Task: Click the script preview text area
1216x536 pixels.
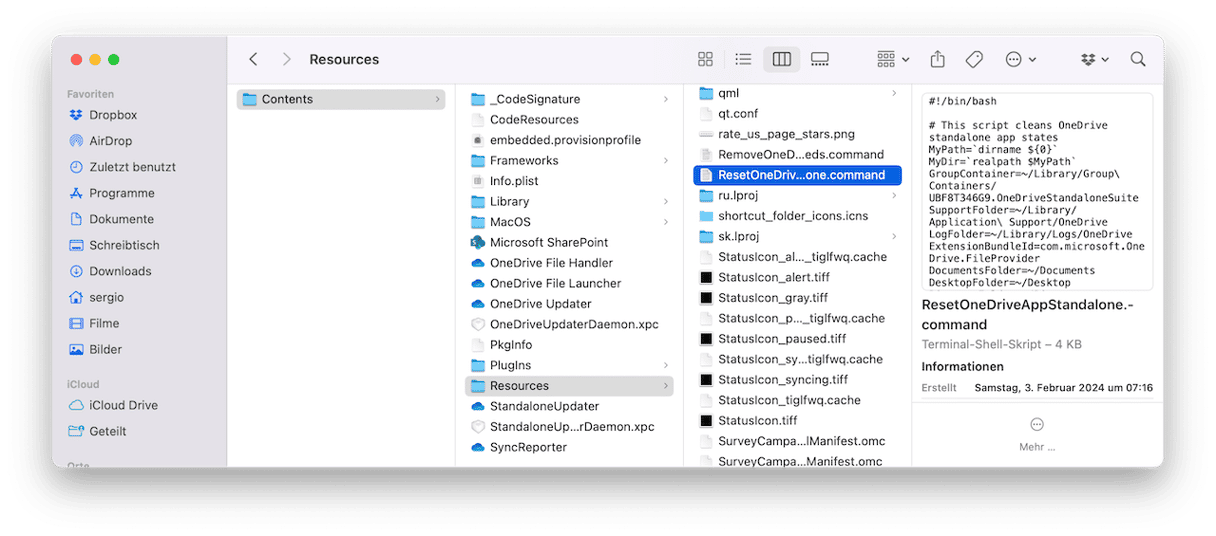Action: (x=1037, y=191)
